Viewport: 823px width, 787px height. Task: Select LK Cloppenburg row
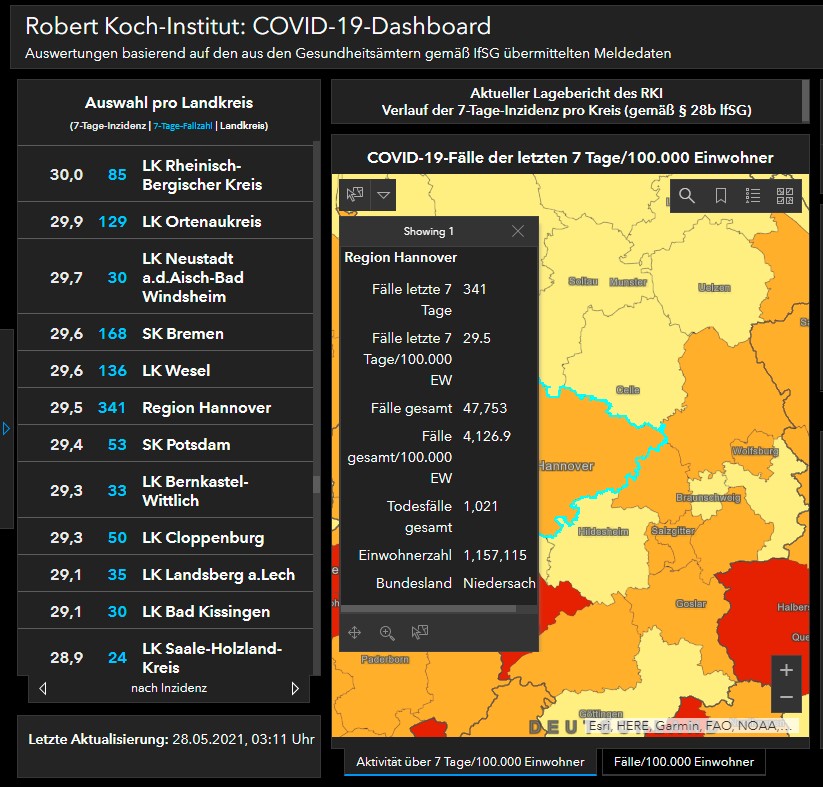[165, 537]
